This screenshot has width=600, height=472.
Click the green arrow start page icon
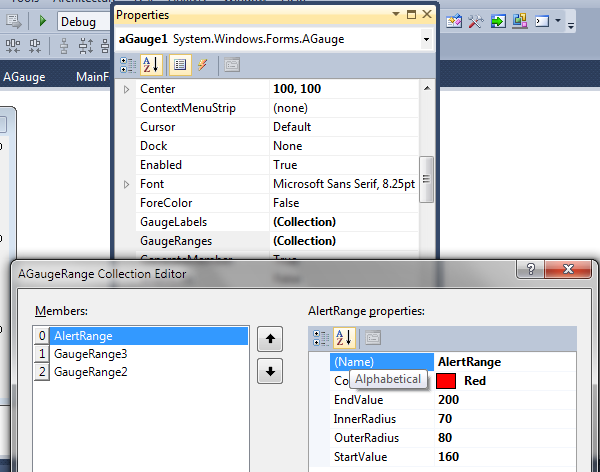[x=498, y=21]
